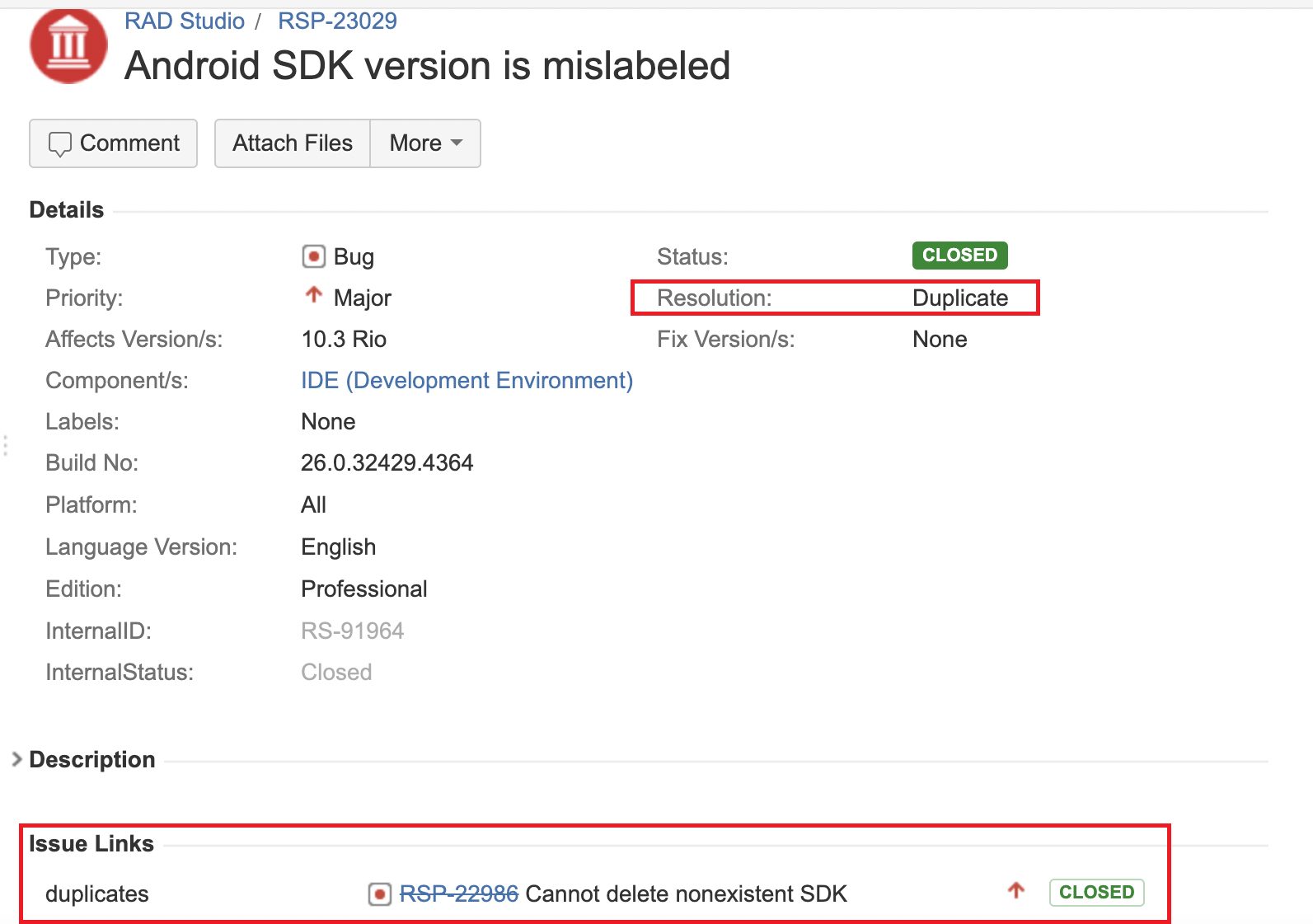Viewport: 1313px width, 924px height.
Task: Click the Resolution value 'Duplicate'
Action: [x=960, y=298]
